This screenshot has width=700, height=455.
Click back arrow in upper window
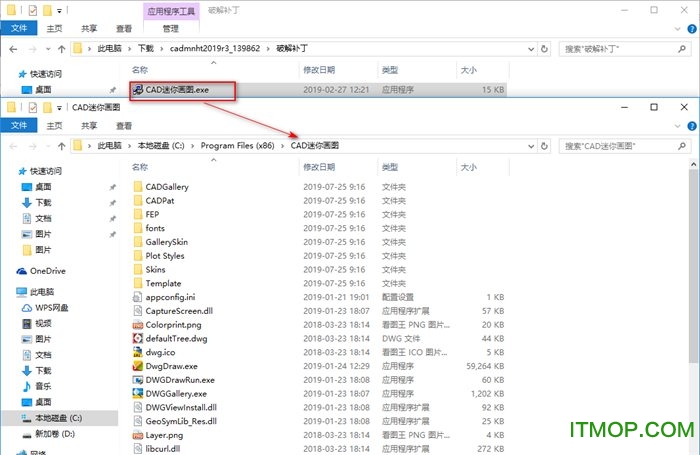click(x=13, y=49)
